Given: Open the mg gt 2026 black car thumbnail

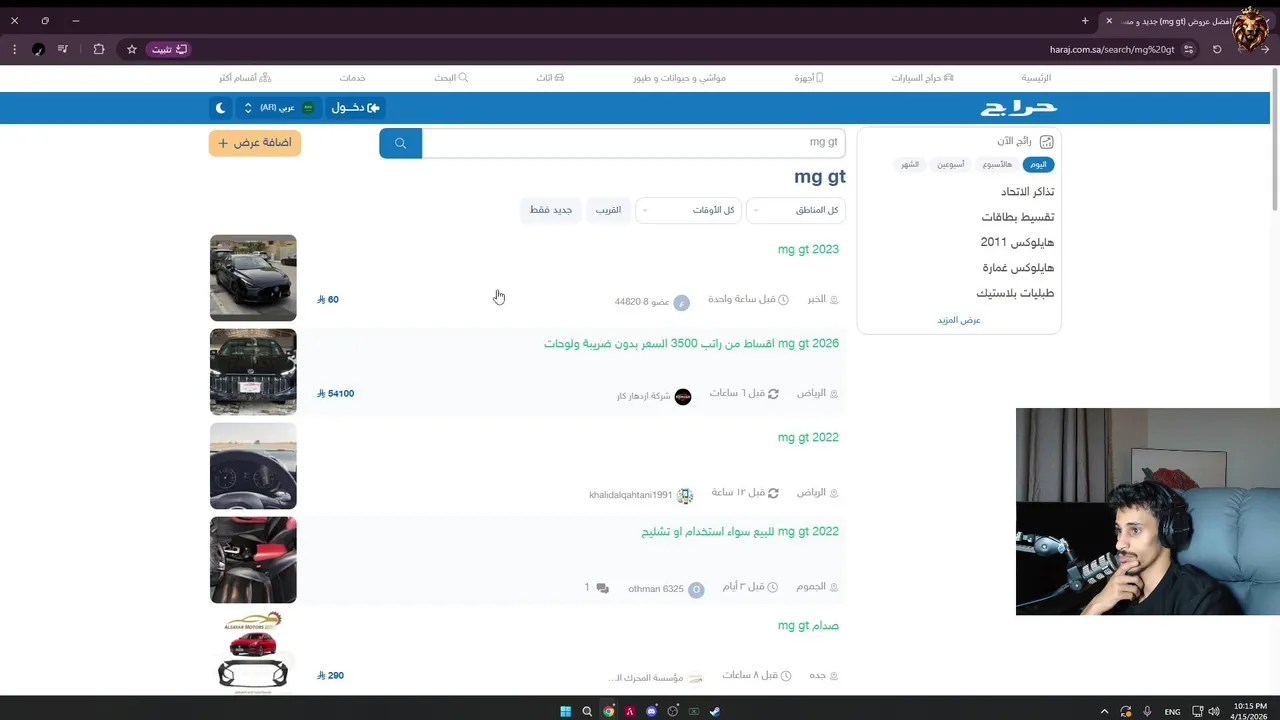Looking at the screenshot, I should coord(253,372).
